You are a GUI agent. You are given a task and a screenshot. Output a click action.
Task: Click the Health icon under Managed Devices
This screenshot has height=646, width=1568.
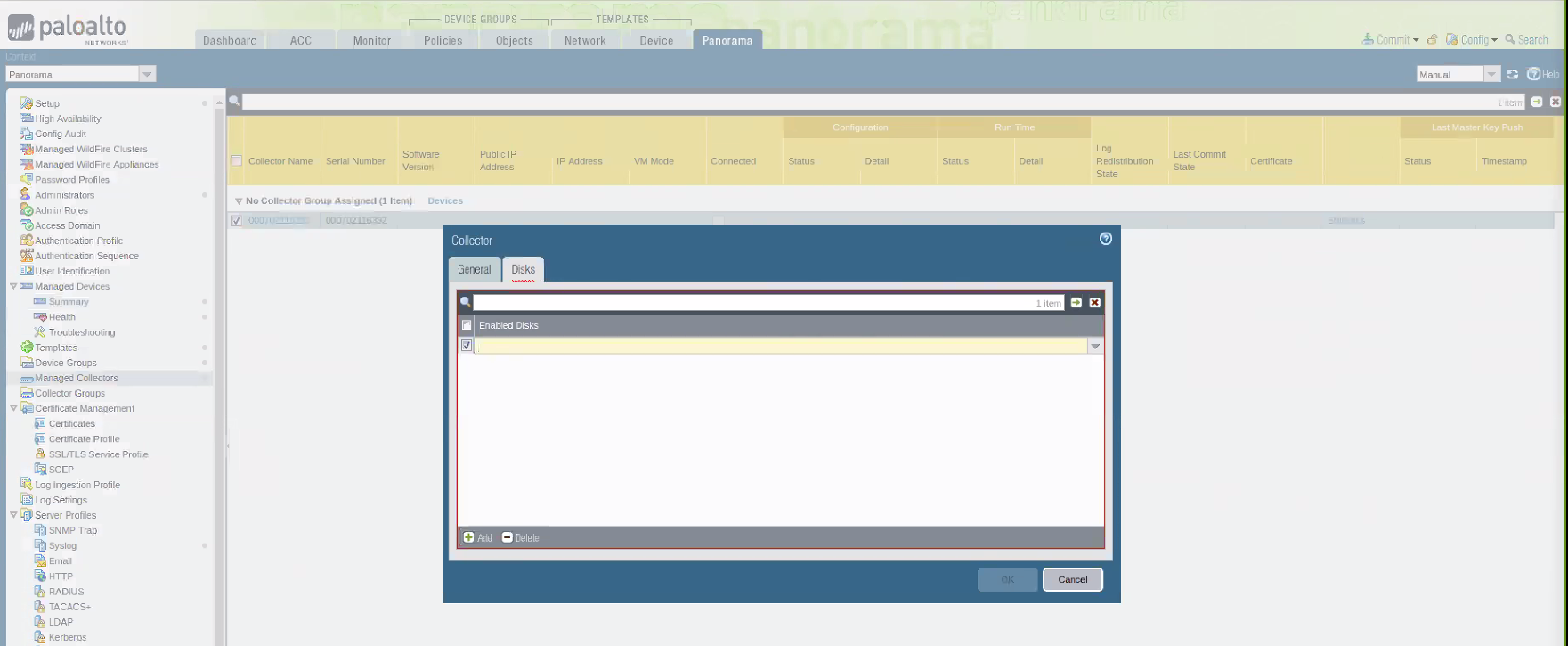[x=40, y=316]
